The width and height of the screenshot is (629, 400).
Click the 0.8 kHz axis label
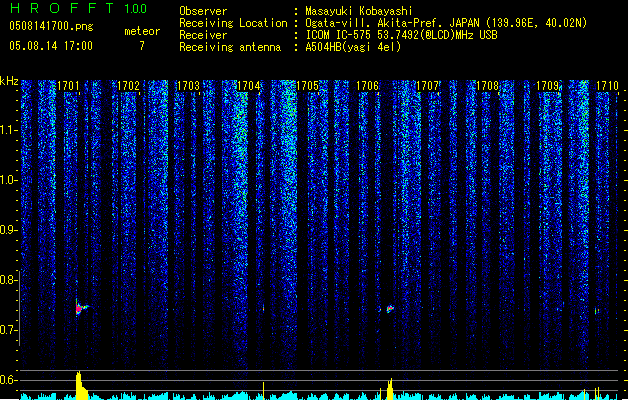8,280
